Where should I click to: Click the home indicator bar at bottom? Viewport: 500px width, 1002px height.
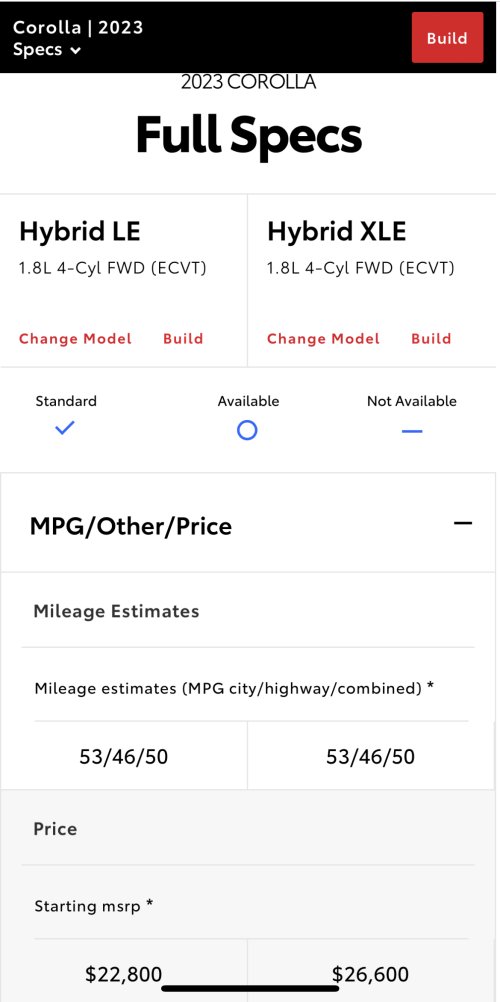click(250, 989)
